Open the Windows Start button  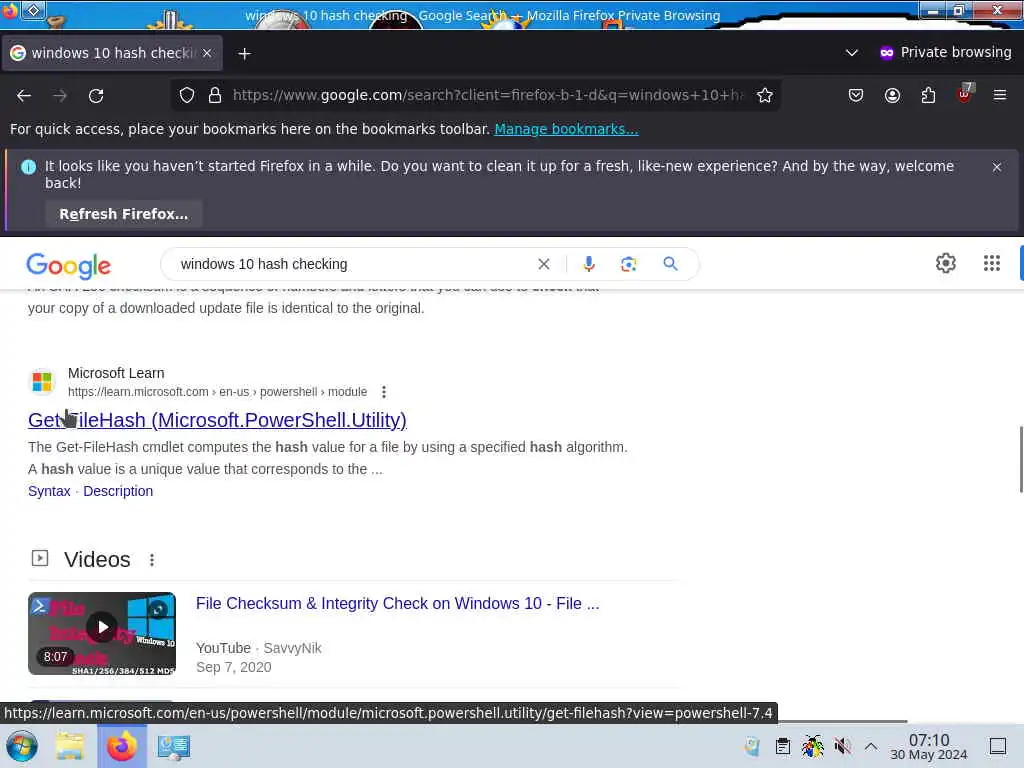(22, 746)
